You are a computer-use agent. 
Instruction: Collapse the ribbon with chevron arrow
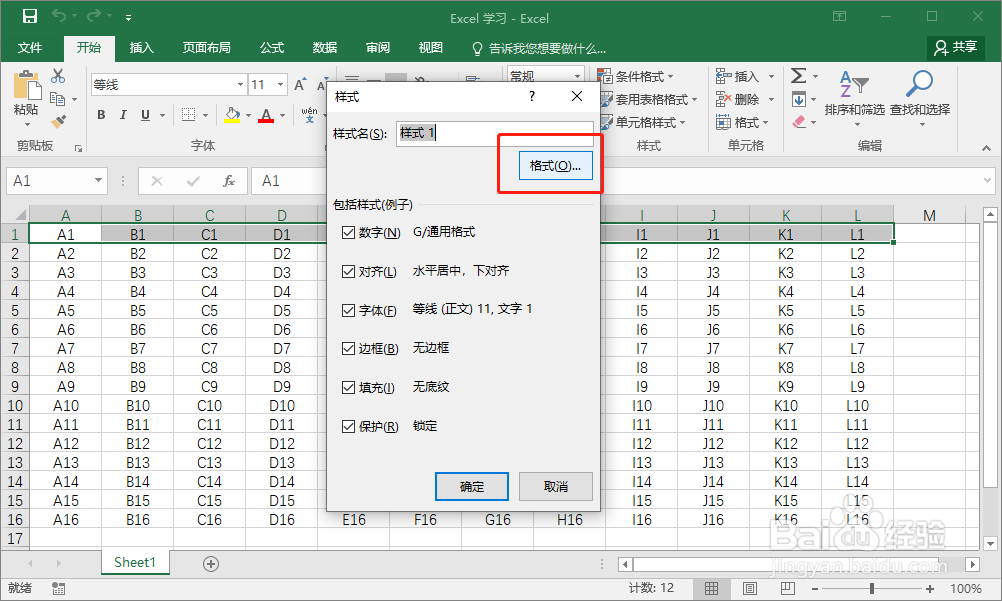(x=987, y=148)
